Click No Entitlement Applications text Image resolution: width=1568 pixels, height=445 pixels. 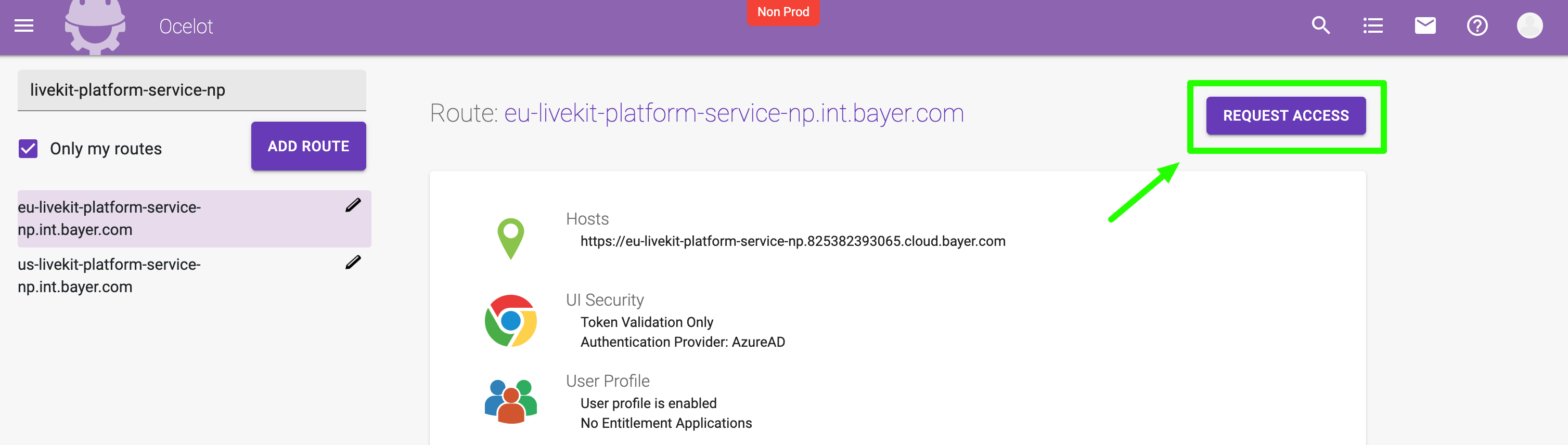coord(666,423)
